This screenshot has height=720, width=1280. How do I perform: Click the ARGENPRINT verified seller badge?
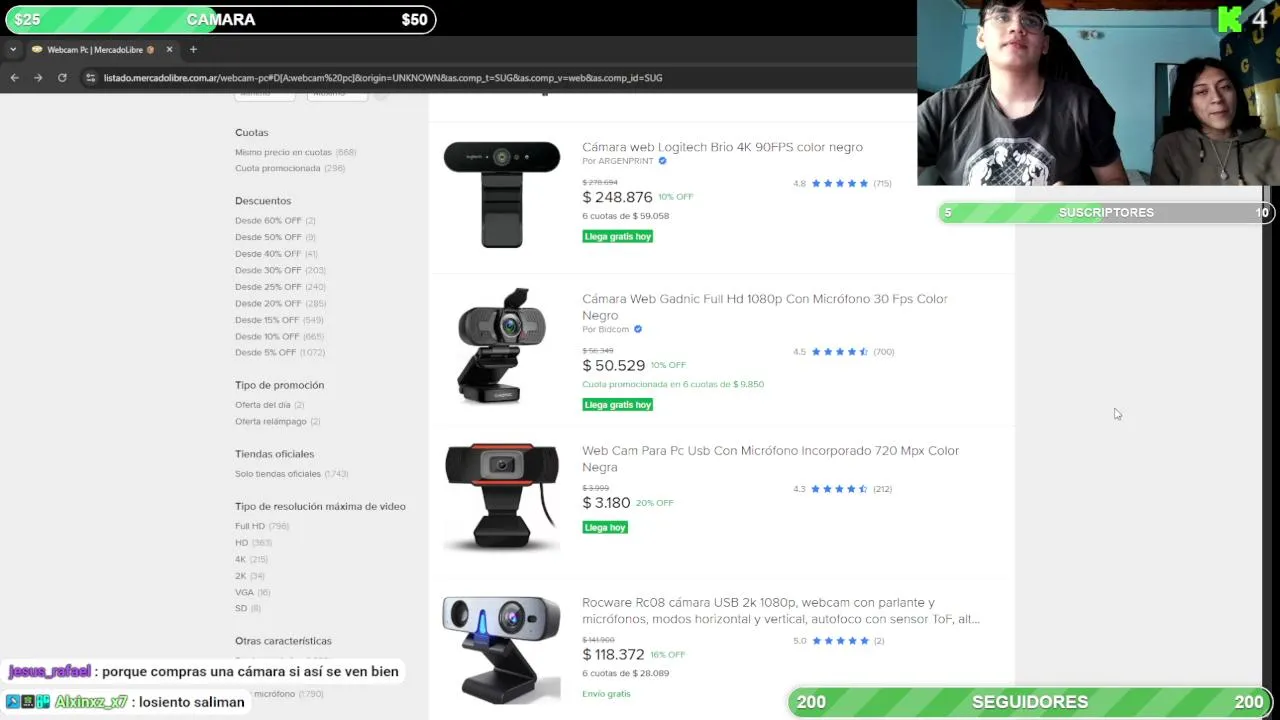(662, 161)
